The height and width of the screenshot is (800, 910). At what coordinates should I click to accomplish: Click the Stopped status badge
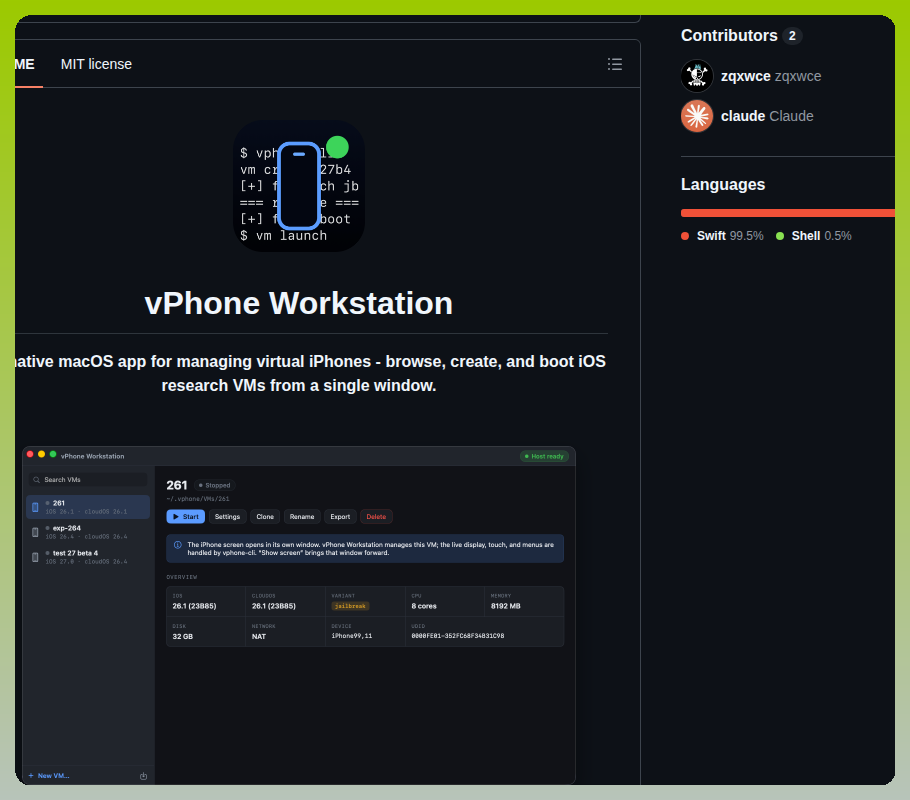(215, 485)
